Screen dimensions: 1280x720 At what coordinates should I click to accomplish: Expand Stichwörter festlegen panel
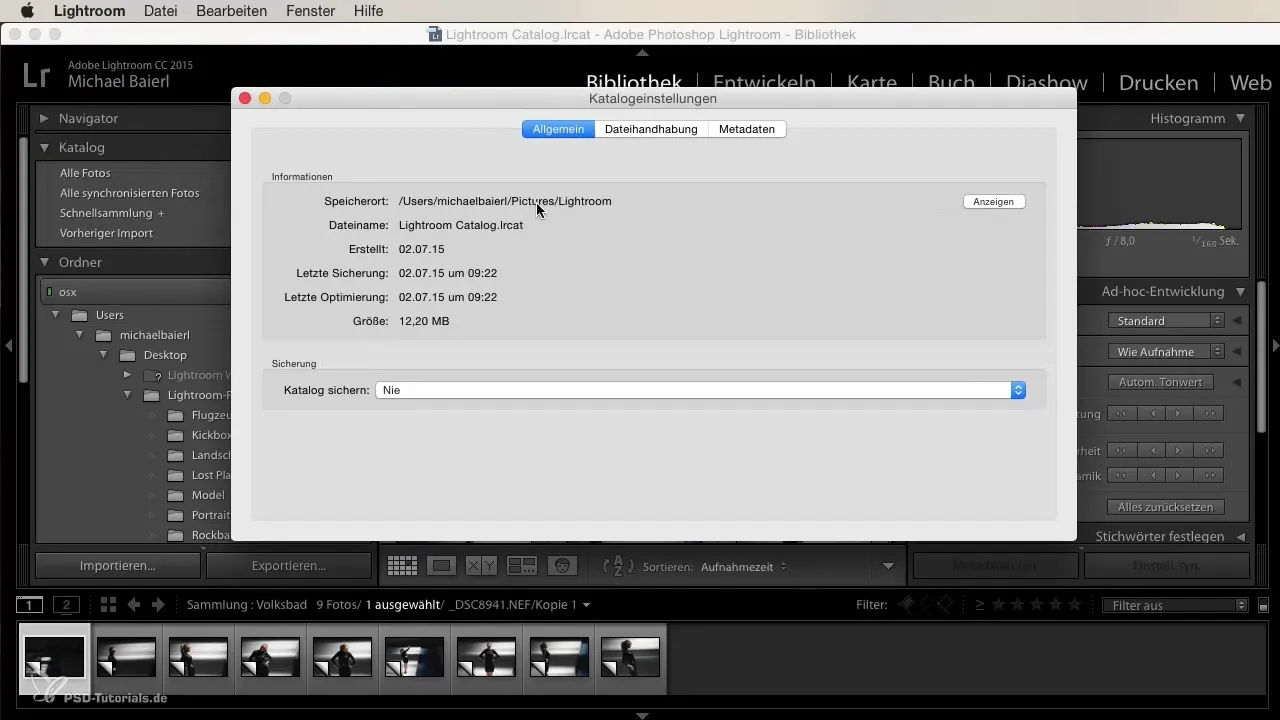1240,537
